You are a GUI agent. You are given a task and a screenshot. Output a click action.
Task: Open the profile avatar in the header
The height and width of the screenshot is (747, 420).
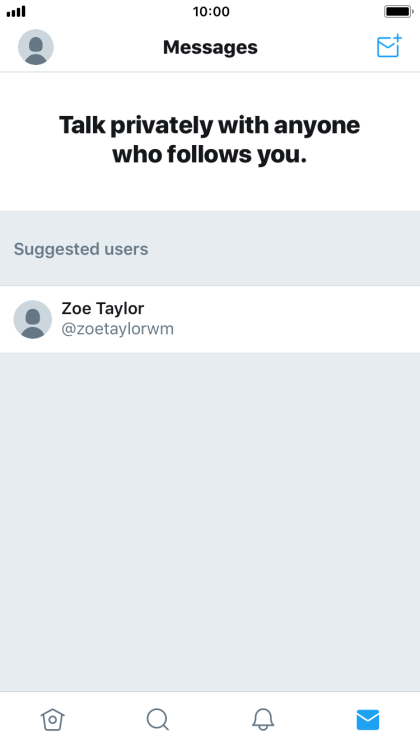tap(36, 47)
